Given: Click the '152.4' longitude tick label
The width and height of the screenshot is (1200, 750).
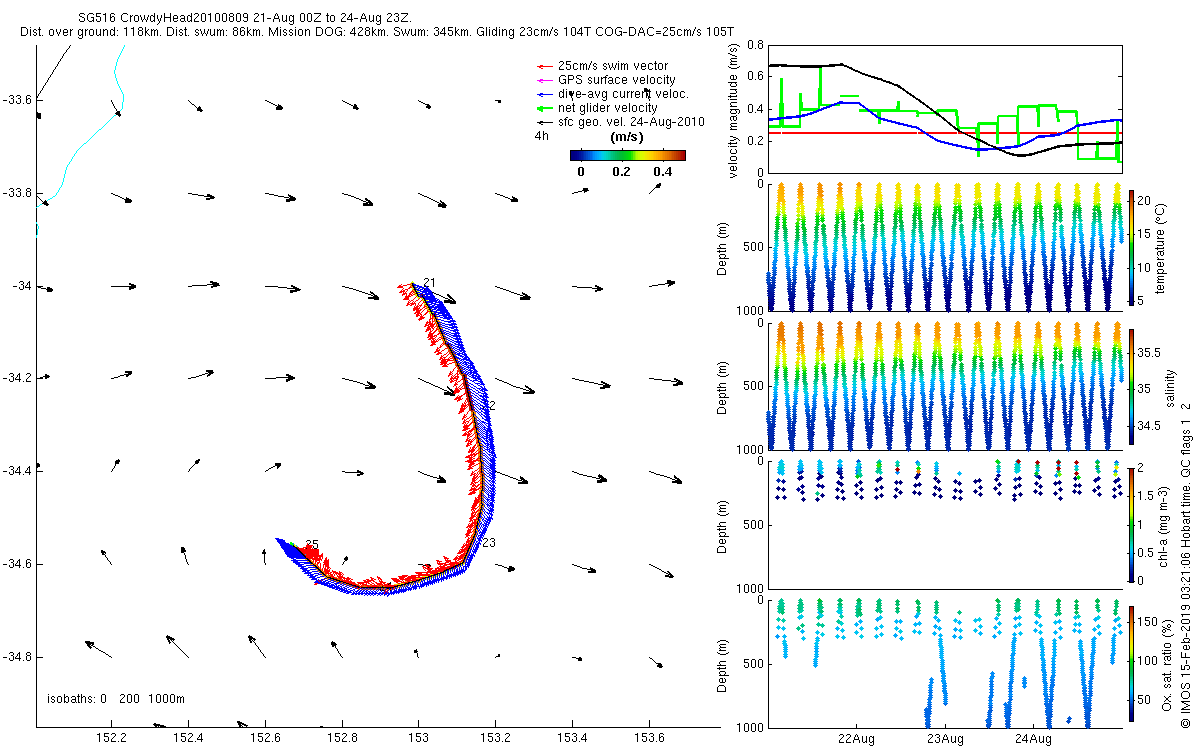Looking at the screenshot, I should [x=187, y=738].
